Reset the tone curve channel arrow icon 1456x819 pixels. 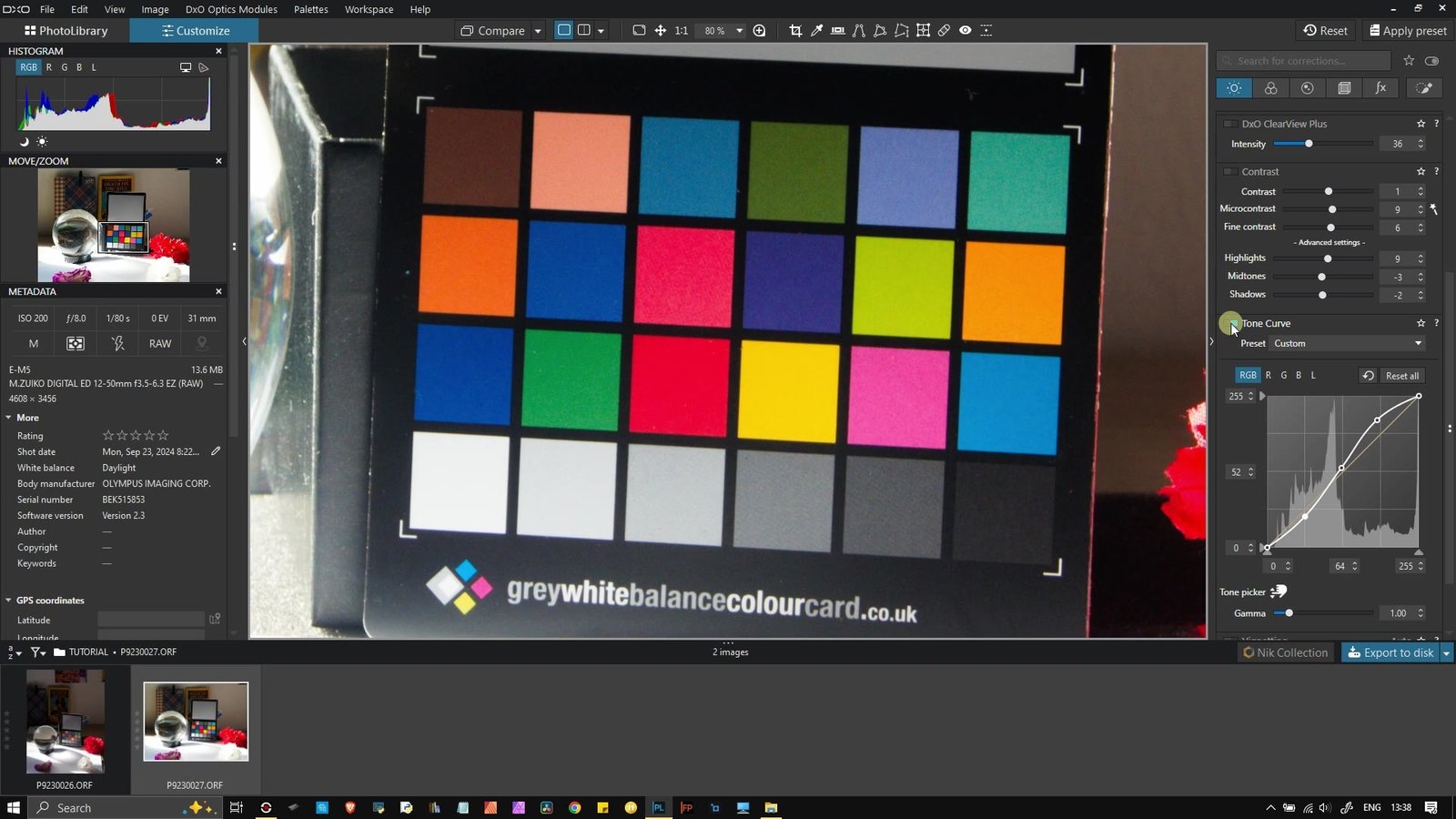coord(1368,375)
